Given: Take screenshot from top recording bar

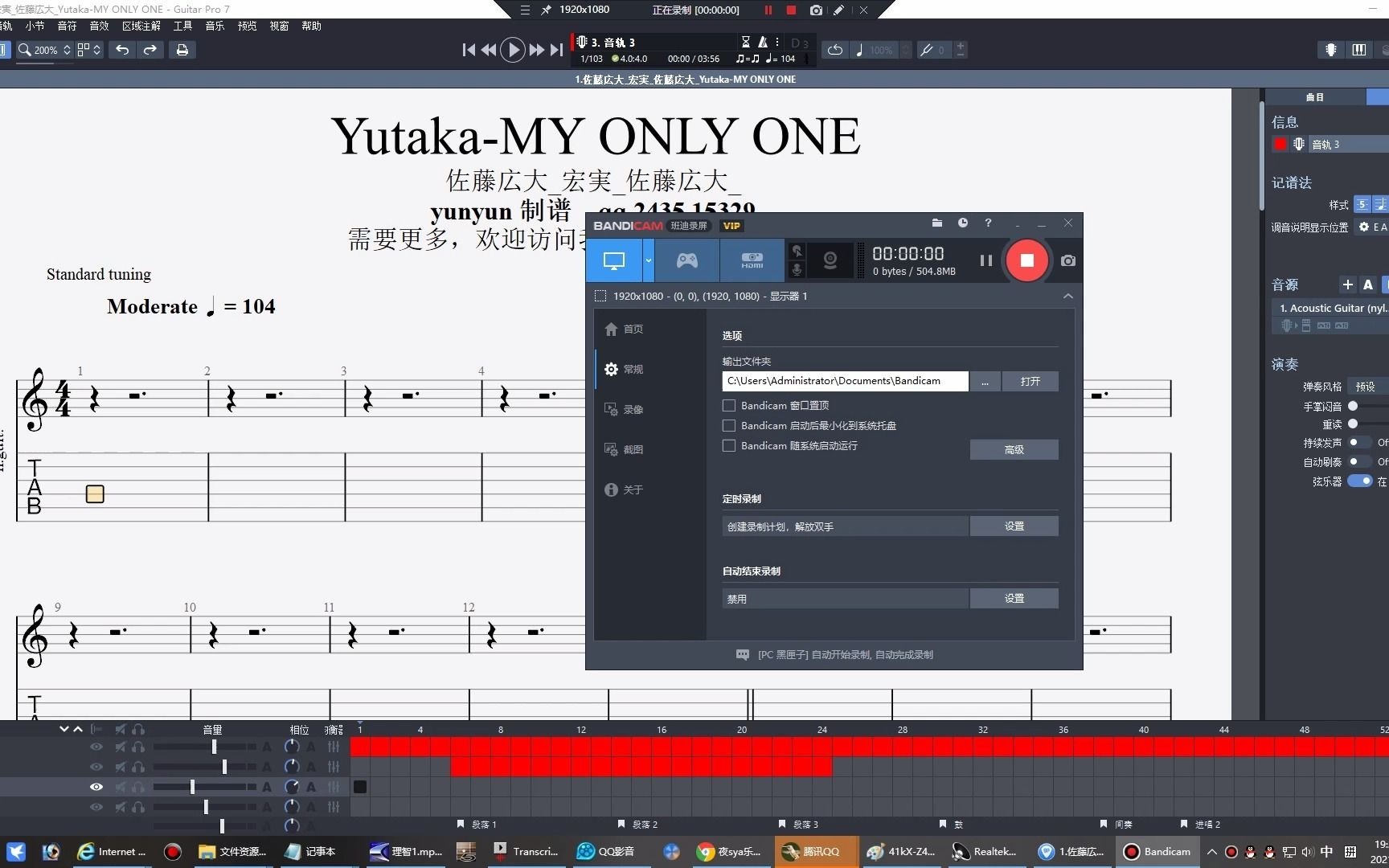Looking at the screenshot, I should point(816,10).
